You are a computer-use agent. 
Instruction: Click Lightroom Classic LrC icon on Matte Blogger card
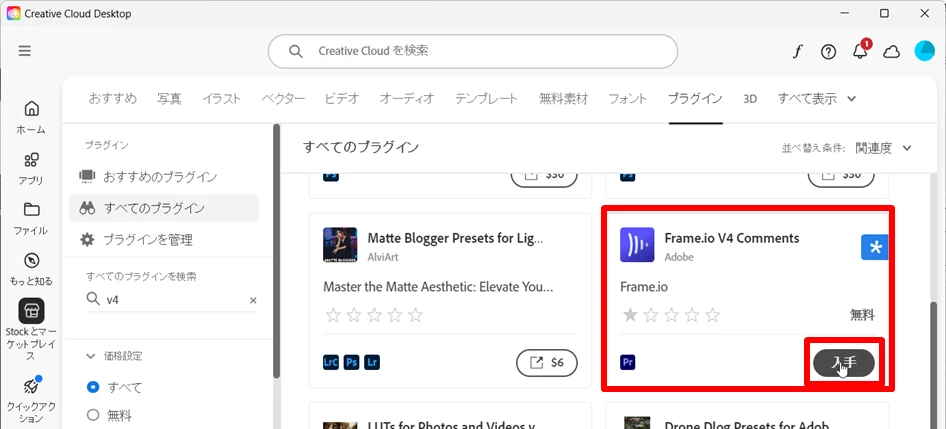click(331, 363)
